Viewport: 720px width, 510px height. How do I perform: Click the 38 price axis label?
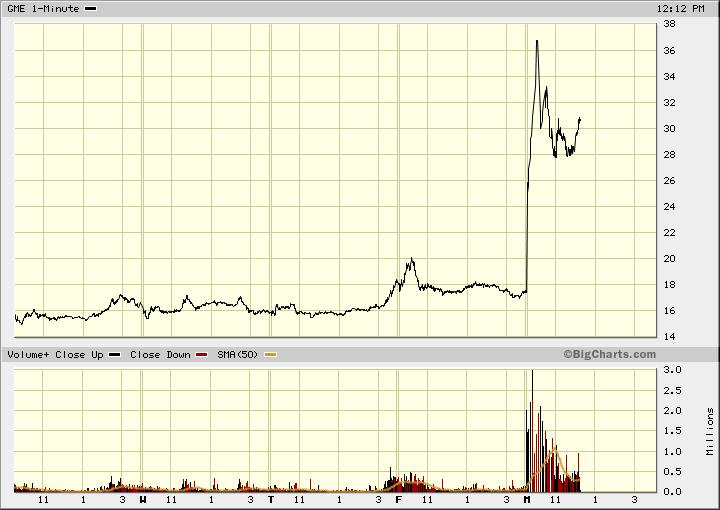pyautogui.click(x=669, y=24)
